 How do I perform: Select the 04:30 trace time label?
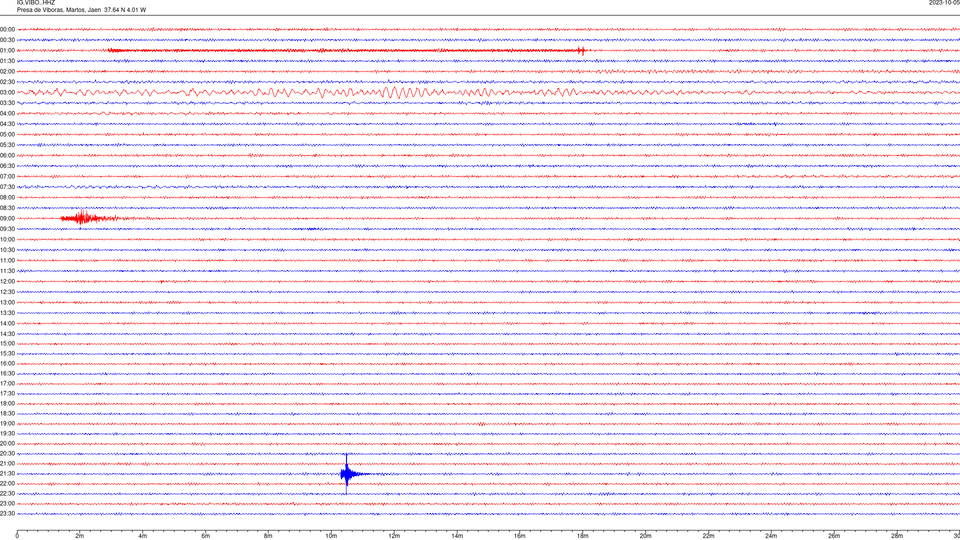pyautogui.click(x=7, y=124)
